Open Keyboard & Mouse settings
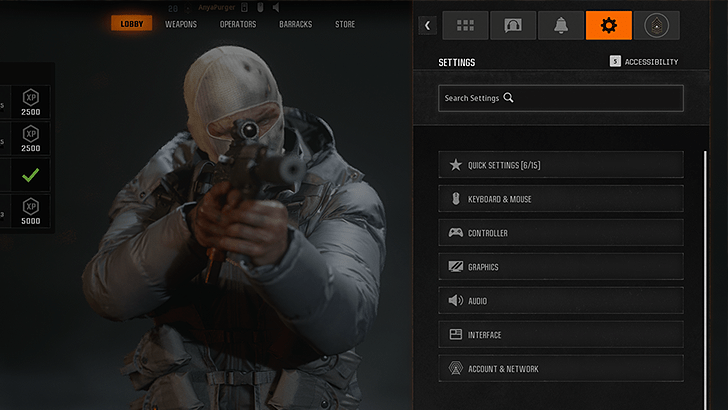The width and height of the screenshot is (728, 410). 561,199
